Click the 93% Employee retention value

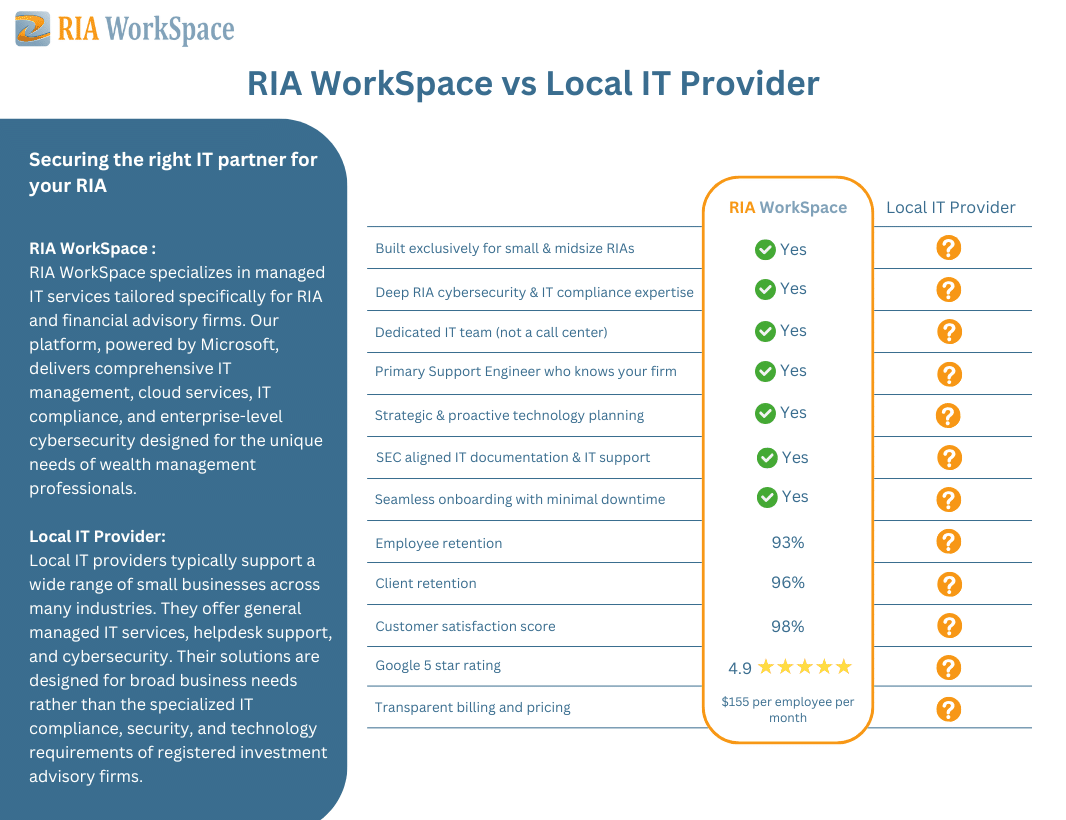pyautogui.click(x=788, y=542)
